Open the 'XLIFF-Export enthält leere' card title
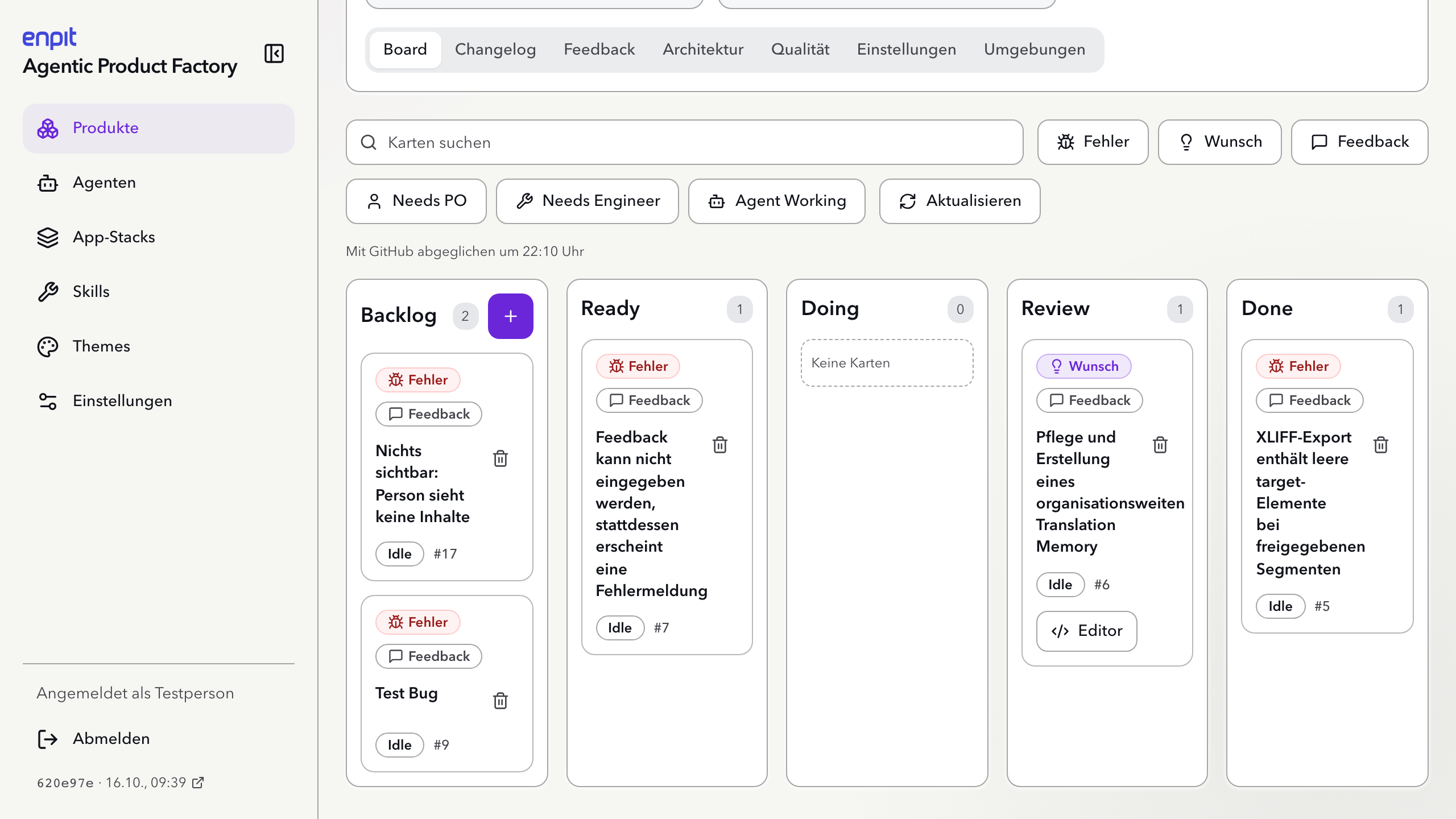This screenshot has width=1456, height=819. 1310,503
